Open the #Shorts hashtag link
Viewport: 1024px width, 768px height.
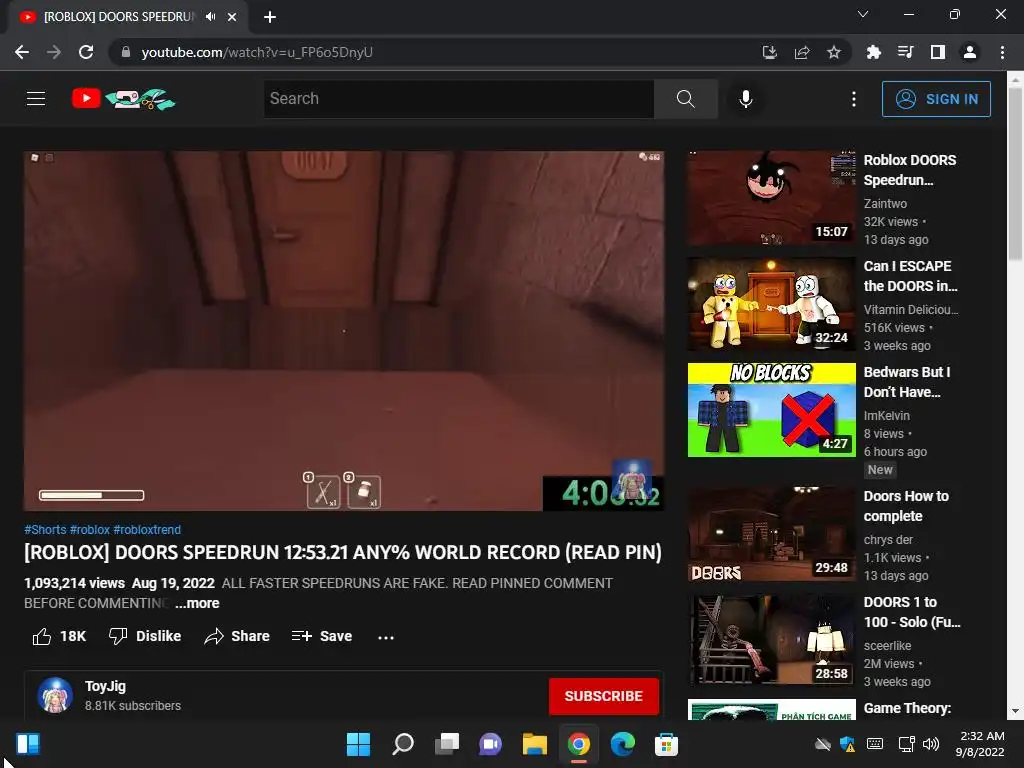pos(45,530)
